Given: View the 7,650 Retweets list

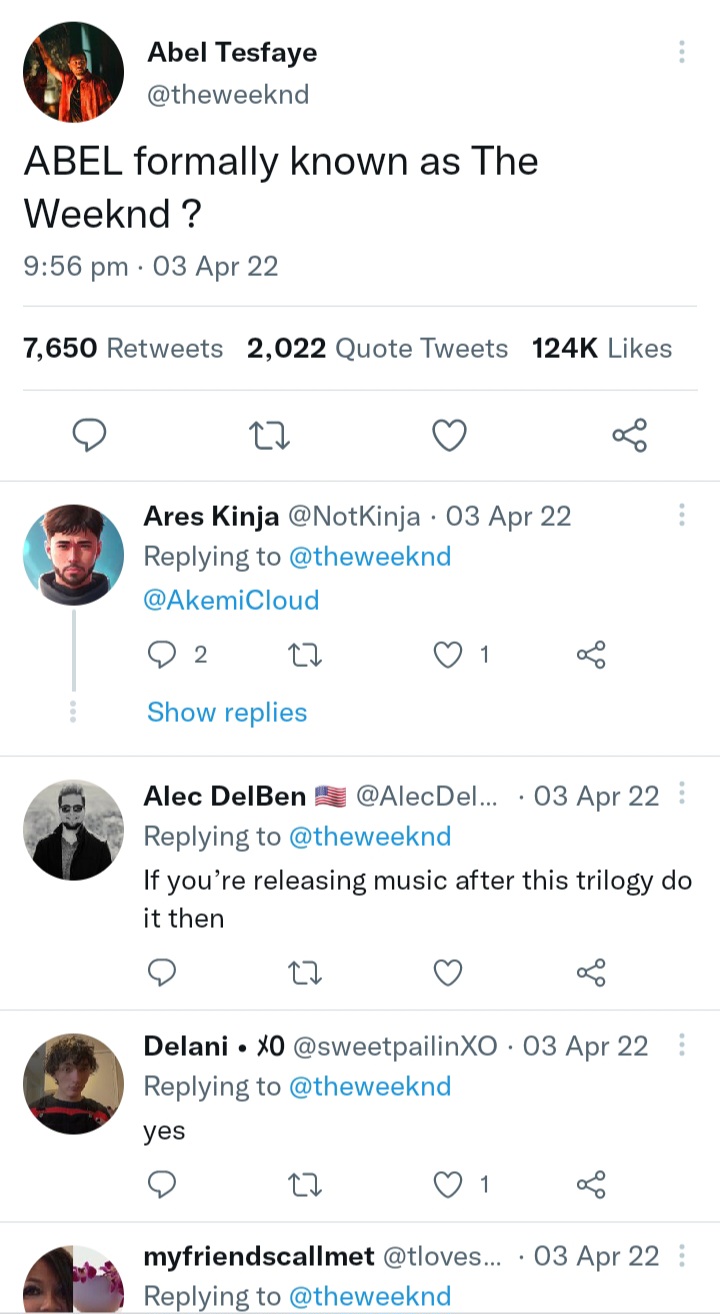Looking at the screenshot, I should coord(123,348).
